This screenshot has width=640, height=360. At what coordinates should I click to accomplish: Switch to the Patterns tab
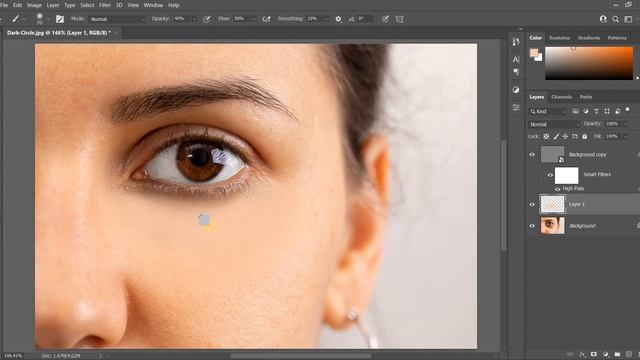click(617, 38)
